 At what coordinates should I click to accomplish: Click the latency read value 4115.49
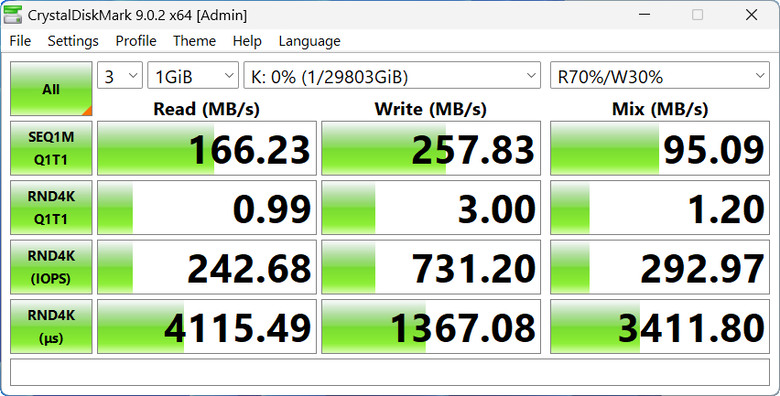coord(207,326)
